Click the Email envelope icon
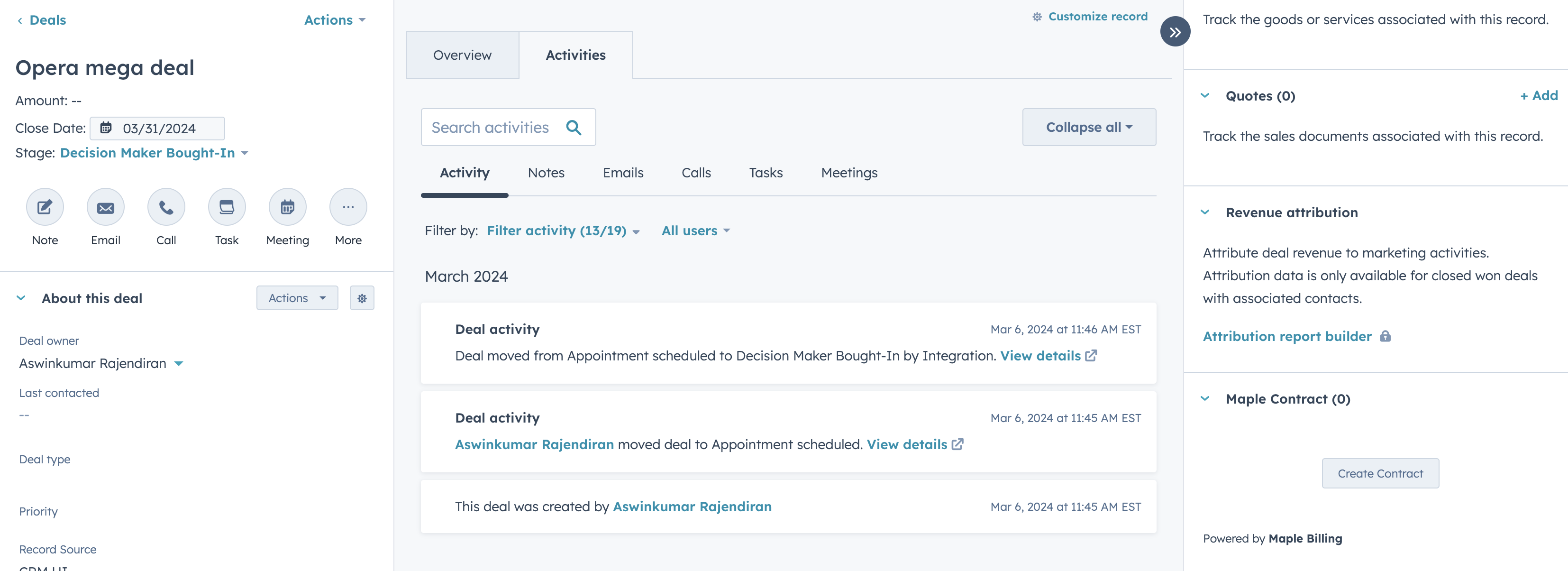Screen dimensions: 1568x571 105,207
